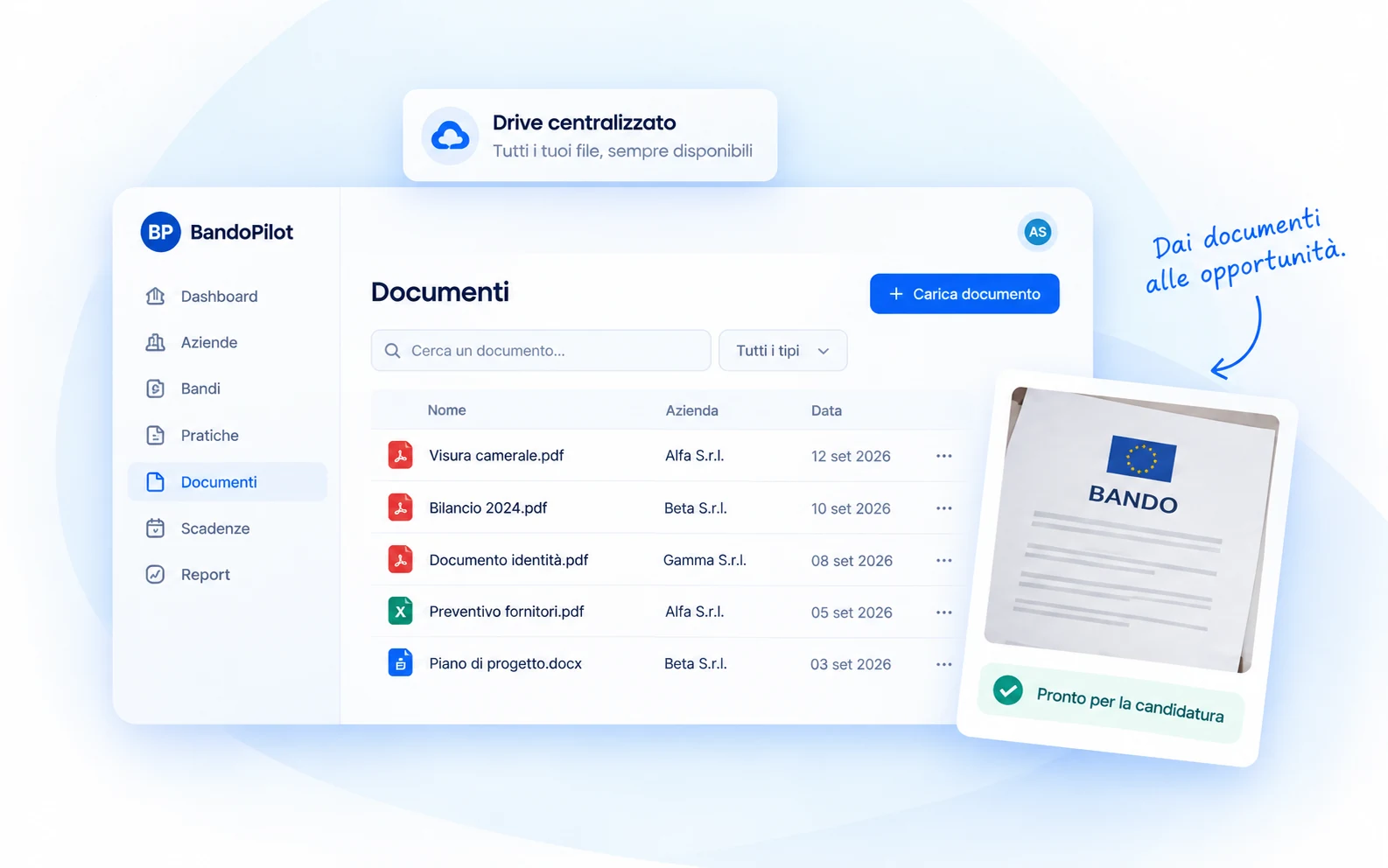Click the PDF icon for Documento identità.pdf
The width and height of the screenshot is (1388, 868).
click(401, 560)
